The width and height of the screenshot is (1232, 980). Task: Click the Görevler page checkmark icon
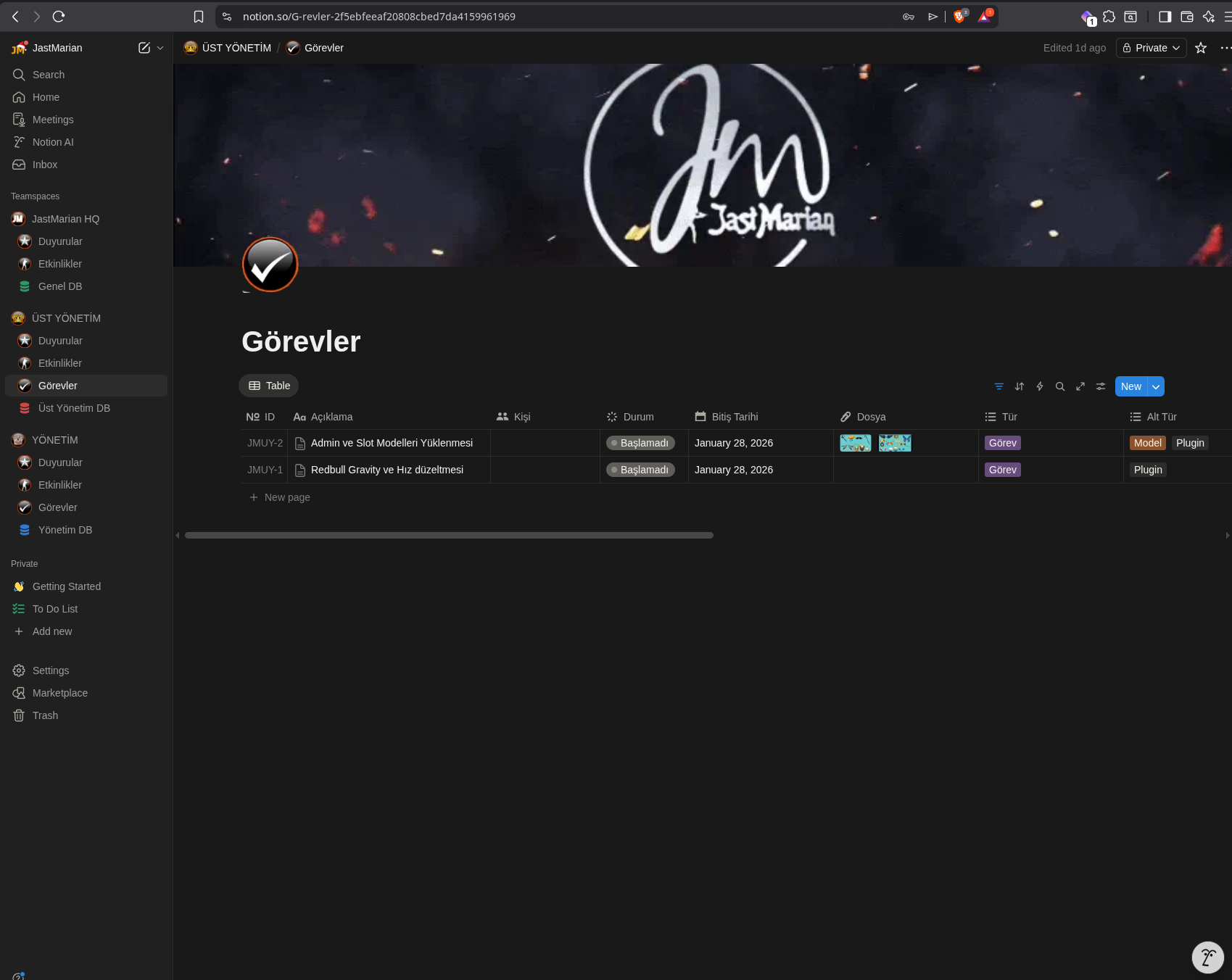point(270,265)
